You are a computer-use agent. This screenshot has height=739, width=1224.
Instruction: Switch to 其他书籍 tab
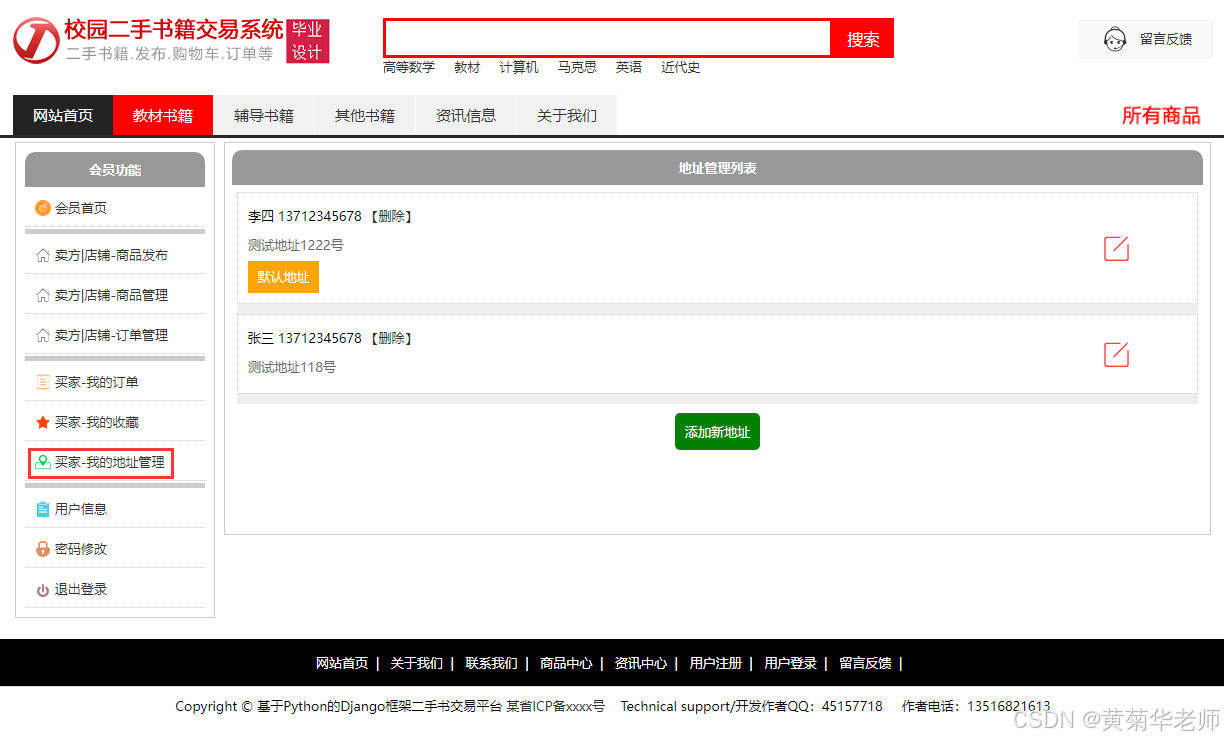tap(365, 115)
